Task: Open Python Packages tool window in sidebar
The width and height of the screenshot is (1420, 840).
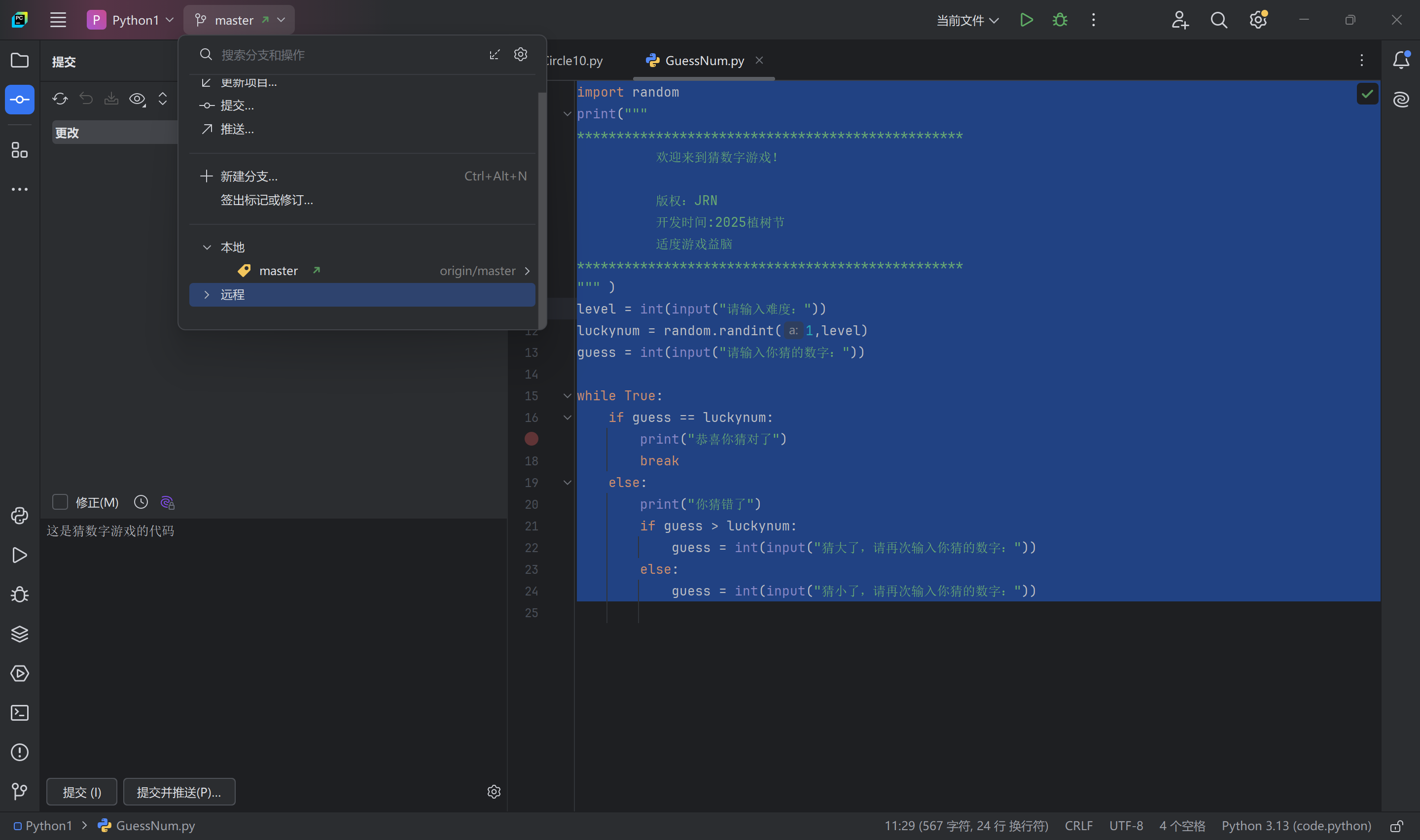Action: point(19,634)
